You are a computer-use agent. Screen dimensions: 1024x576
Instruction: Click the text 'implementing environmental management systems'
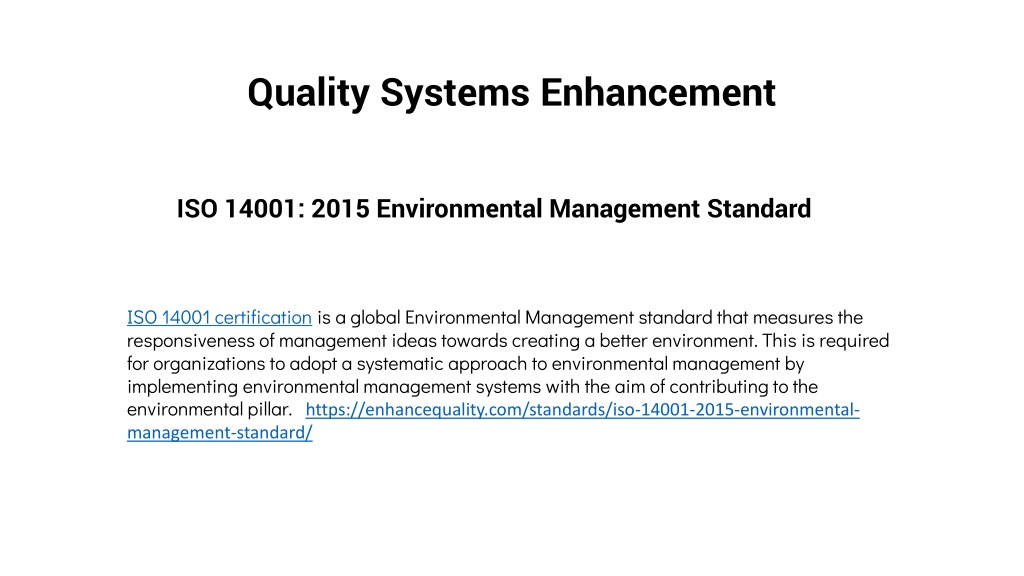(332, 387)
